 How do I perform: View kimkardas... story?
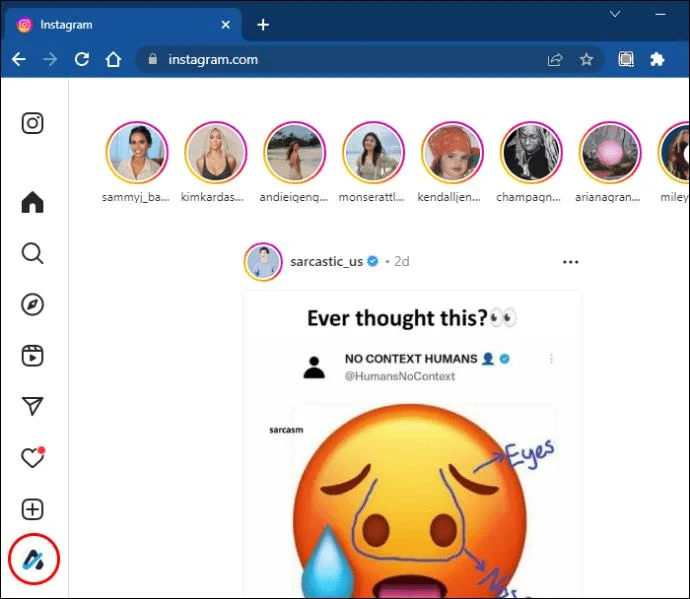pos(216,153)
